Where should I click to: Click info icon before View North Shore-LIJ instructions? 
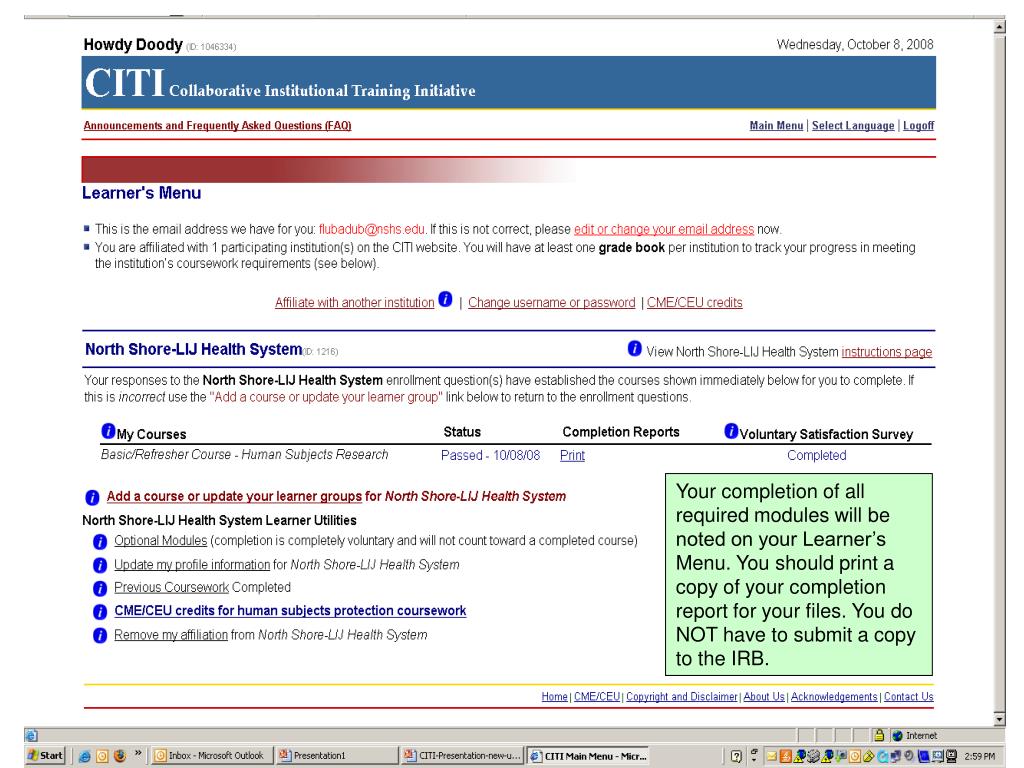click(x=634, y=348)
